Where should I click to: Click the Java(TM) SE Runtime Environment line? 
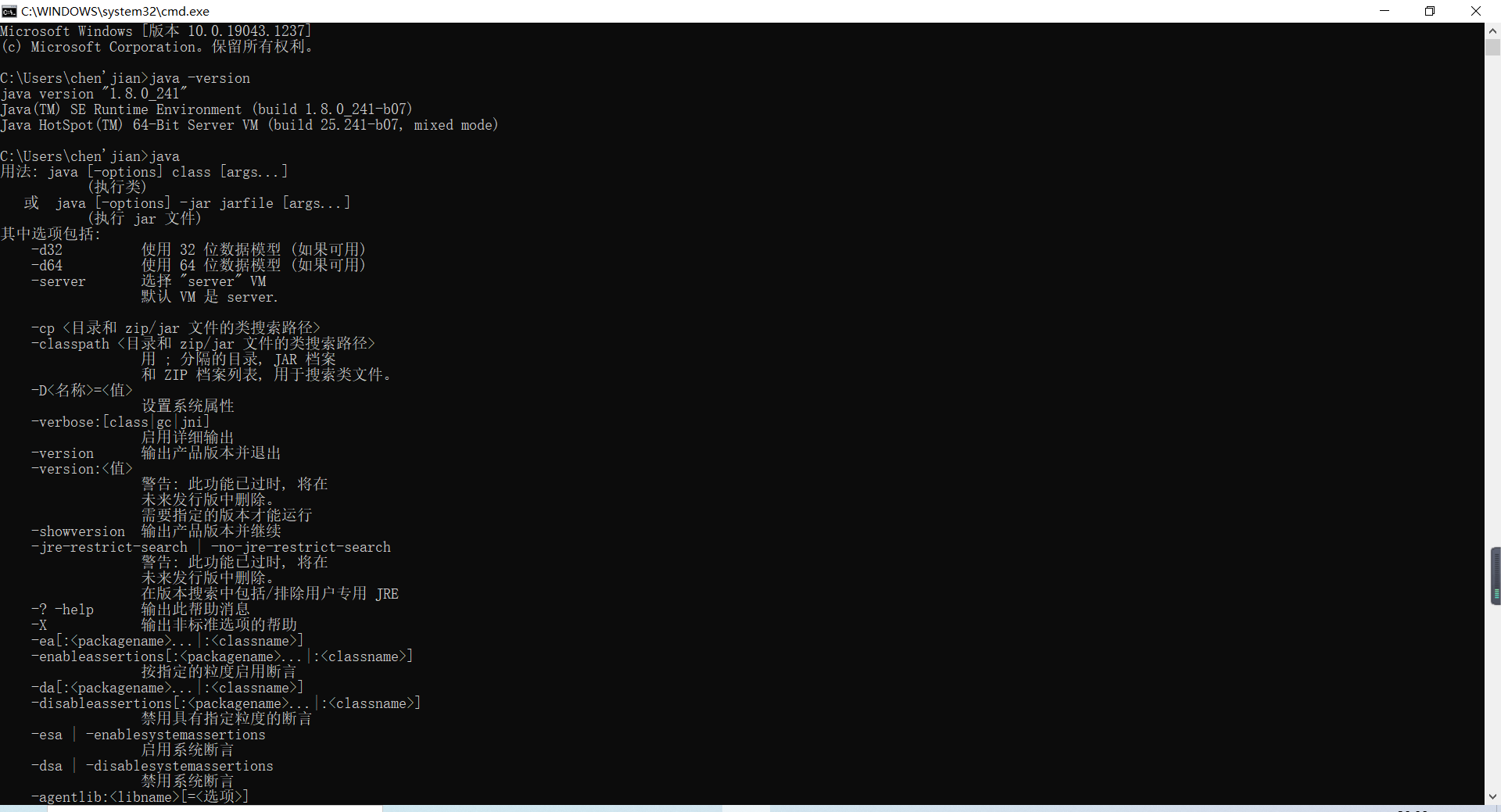coord(206,109)
